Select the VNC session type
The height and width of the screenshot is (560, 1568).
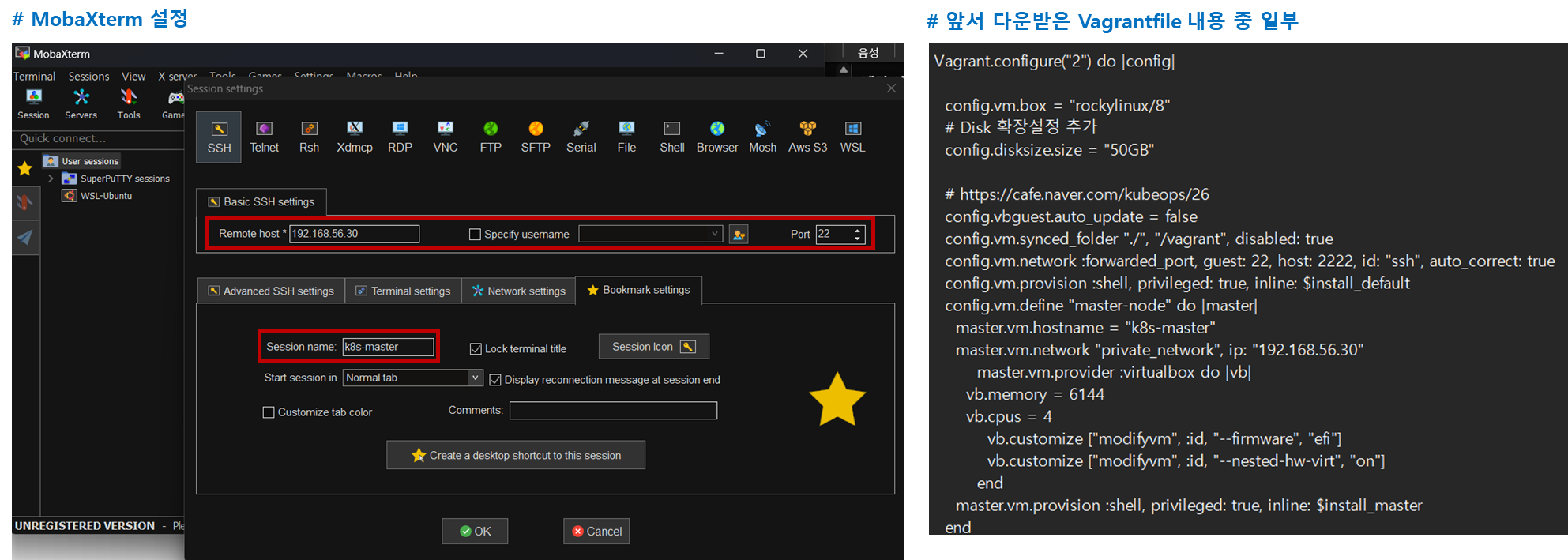pos(446,137)
